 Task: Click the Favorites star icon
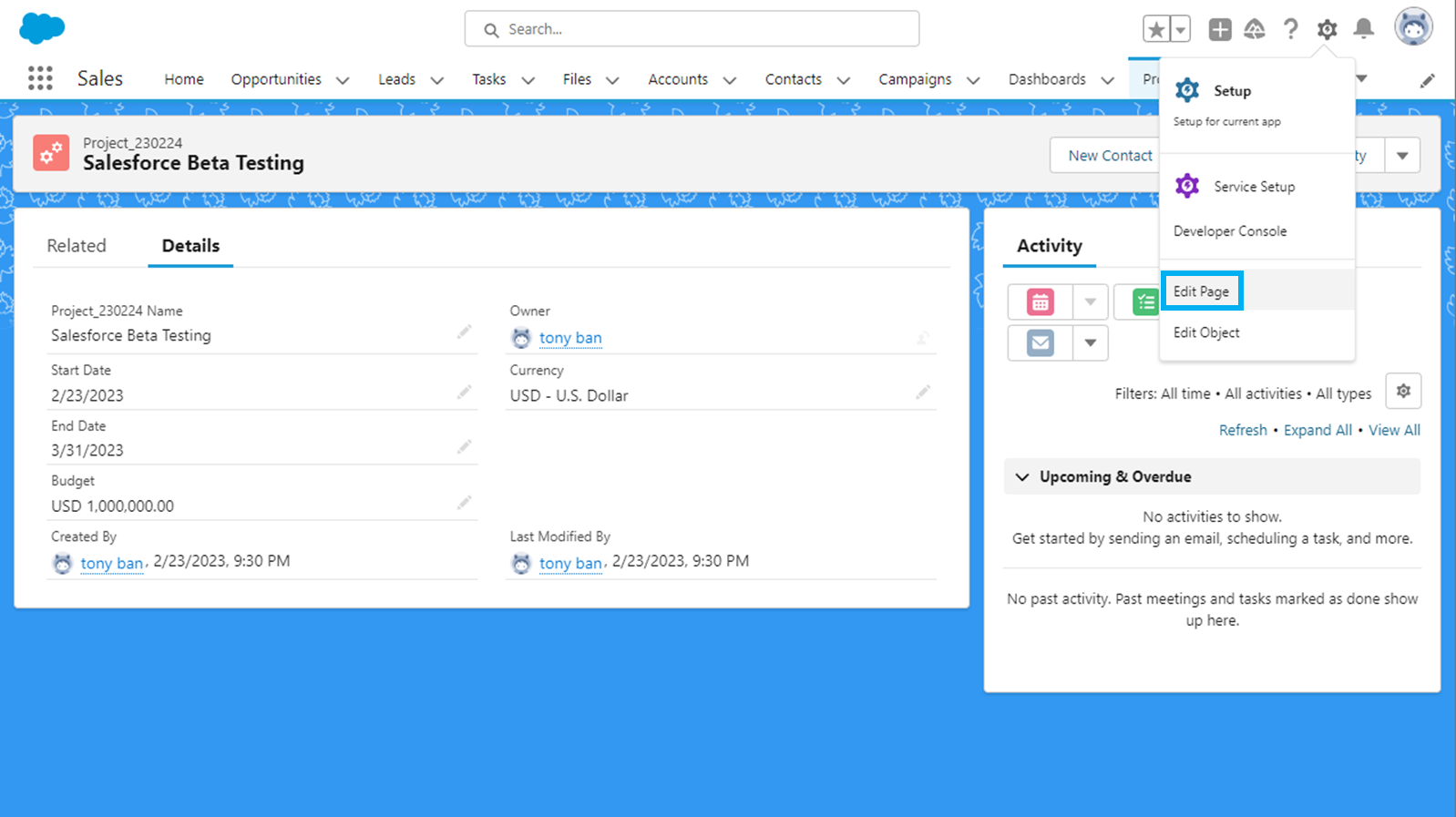1156,29
